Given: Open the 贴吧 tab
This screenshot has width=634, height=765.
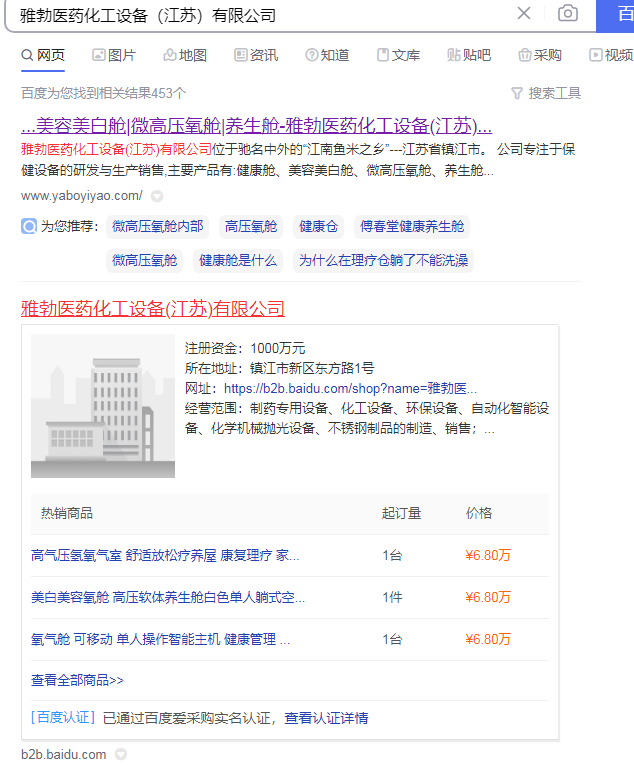Looking at the screenshot, I should pos(469,55).
